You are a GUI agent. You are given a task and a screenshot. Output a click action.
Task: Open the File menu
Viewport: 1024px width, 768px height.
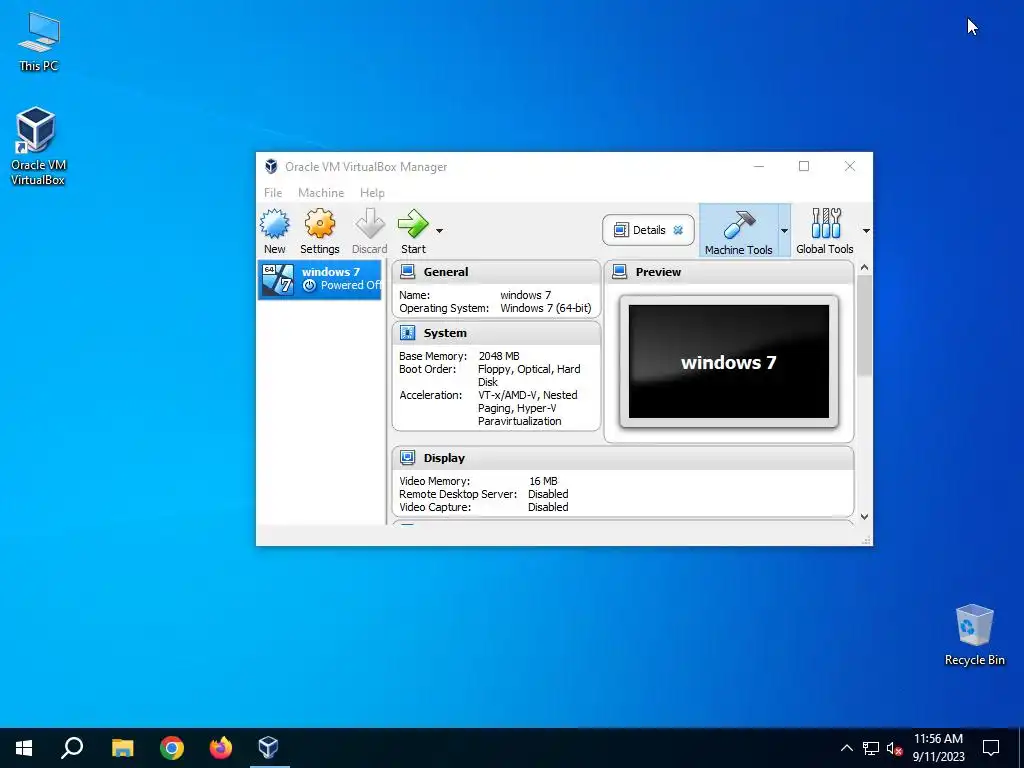pos(273,193)
